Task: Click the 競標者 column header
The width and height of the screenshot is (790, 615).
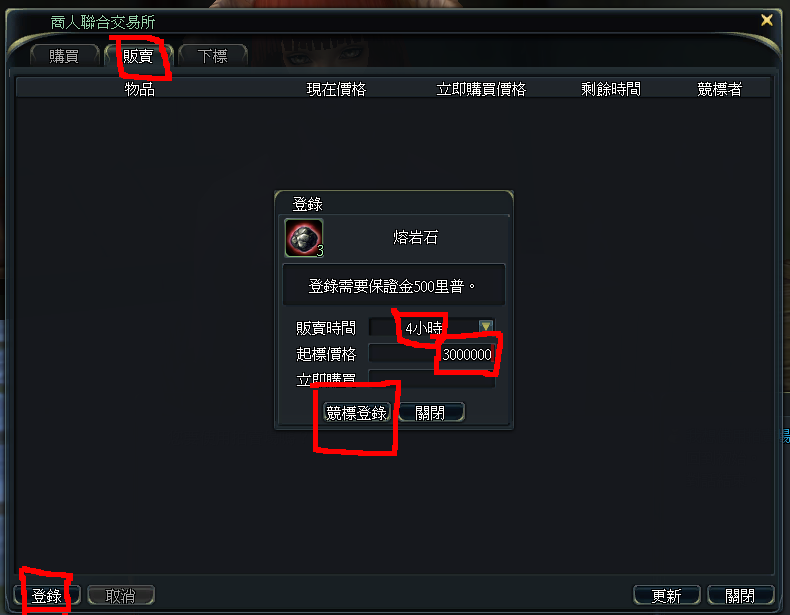Action: (x=719, y=89)
